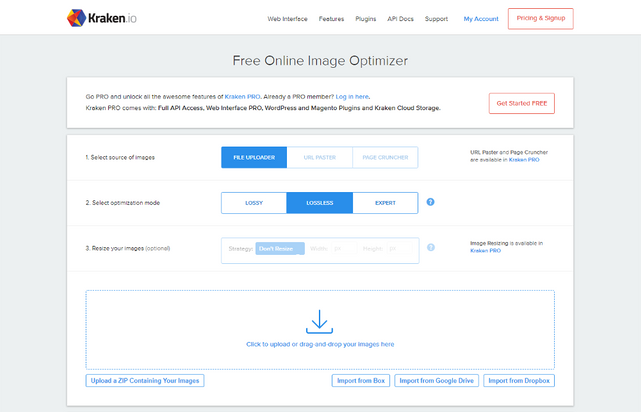Click the Height px input field
Viewport: 641px width, 412px height.
pos(399,249)
